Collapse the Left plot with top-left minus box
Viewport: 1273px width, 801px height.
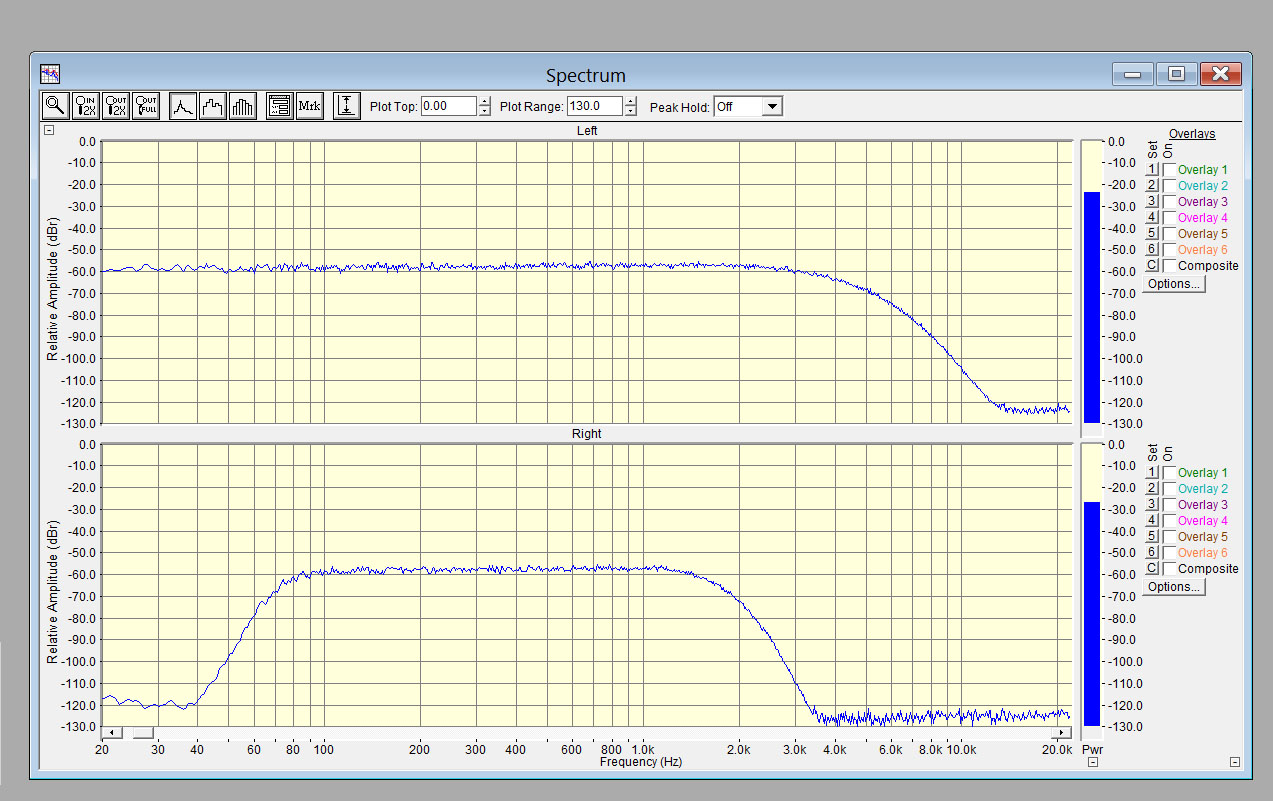(48, 130)
